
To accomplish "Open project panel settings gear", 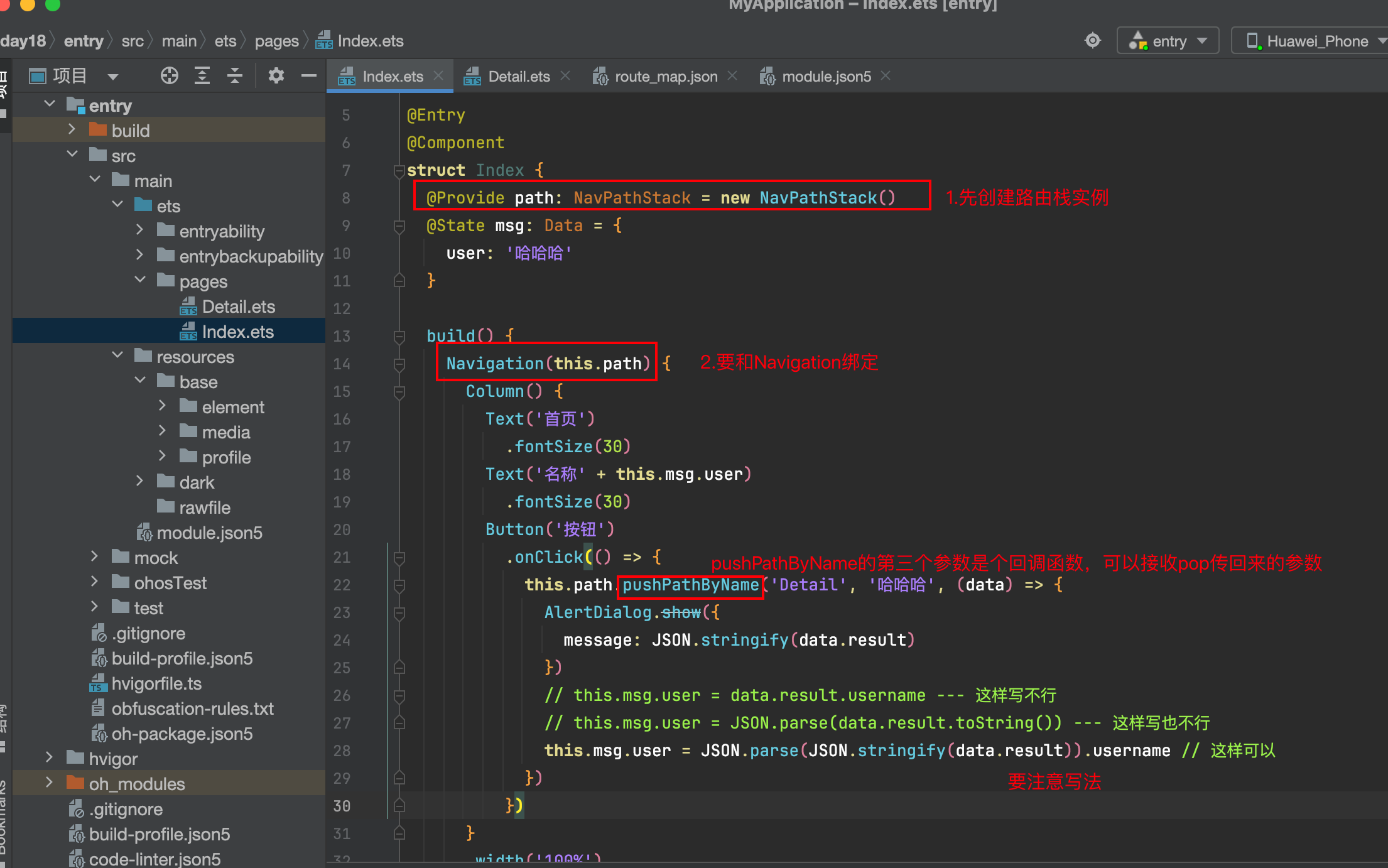I will pyautogui.click(x=276, y=76).
